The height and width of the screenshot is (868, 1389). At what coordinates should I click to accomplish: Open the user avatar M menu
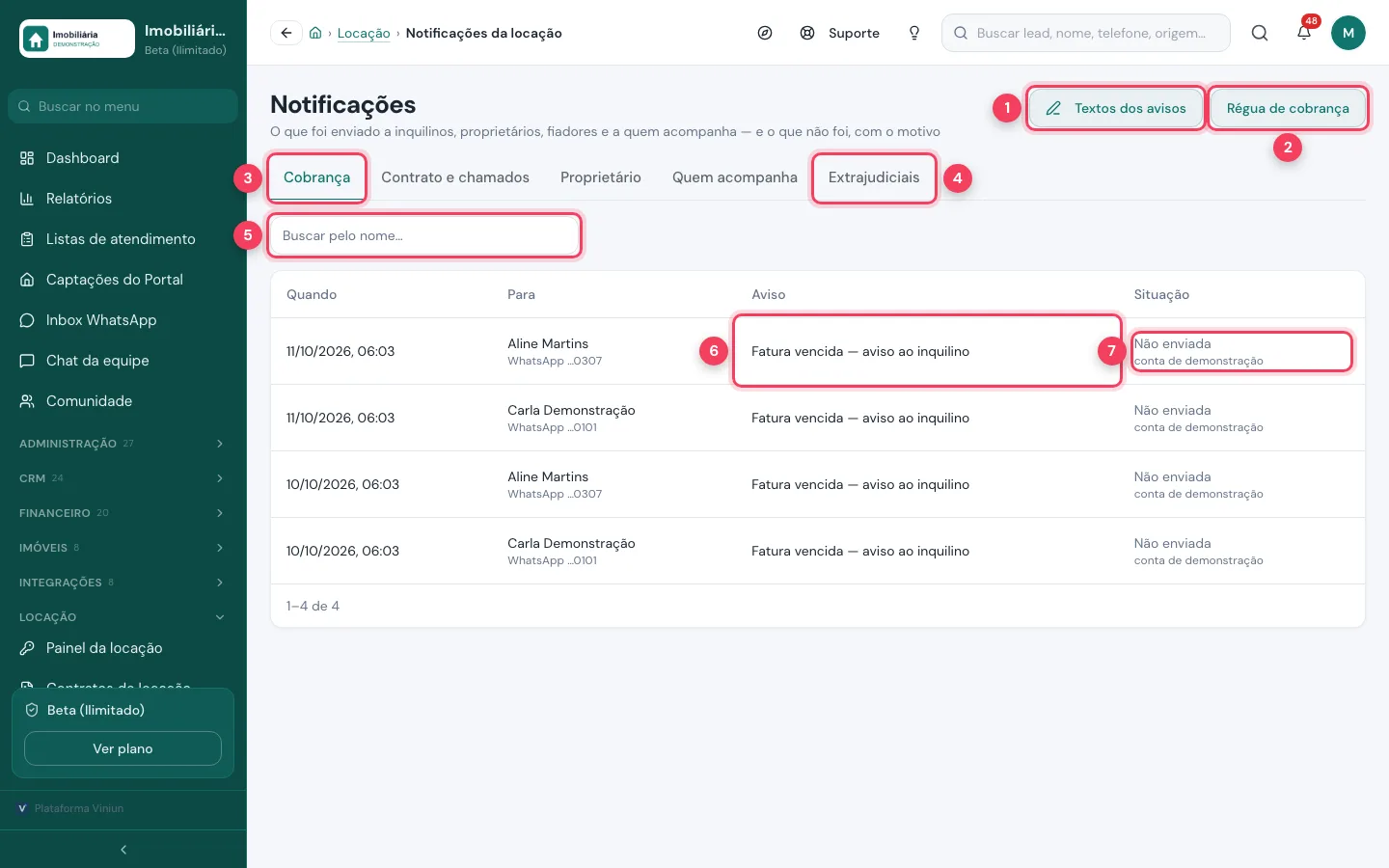[x=1348, y=33]
